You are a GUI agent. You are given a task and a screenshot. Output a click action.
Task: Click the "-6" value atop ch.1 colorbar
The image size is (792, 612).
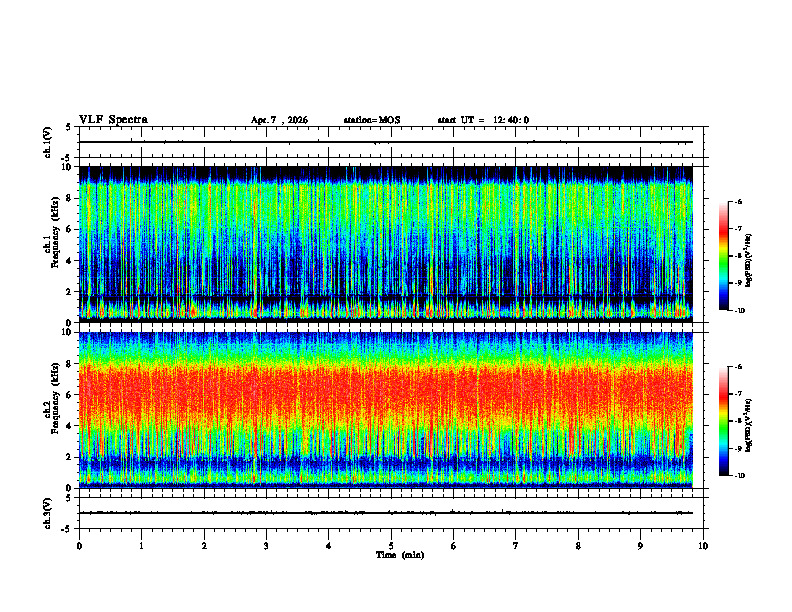tap(738, 201)
